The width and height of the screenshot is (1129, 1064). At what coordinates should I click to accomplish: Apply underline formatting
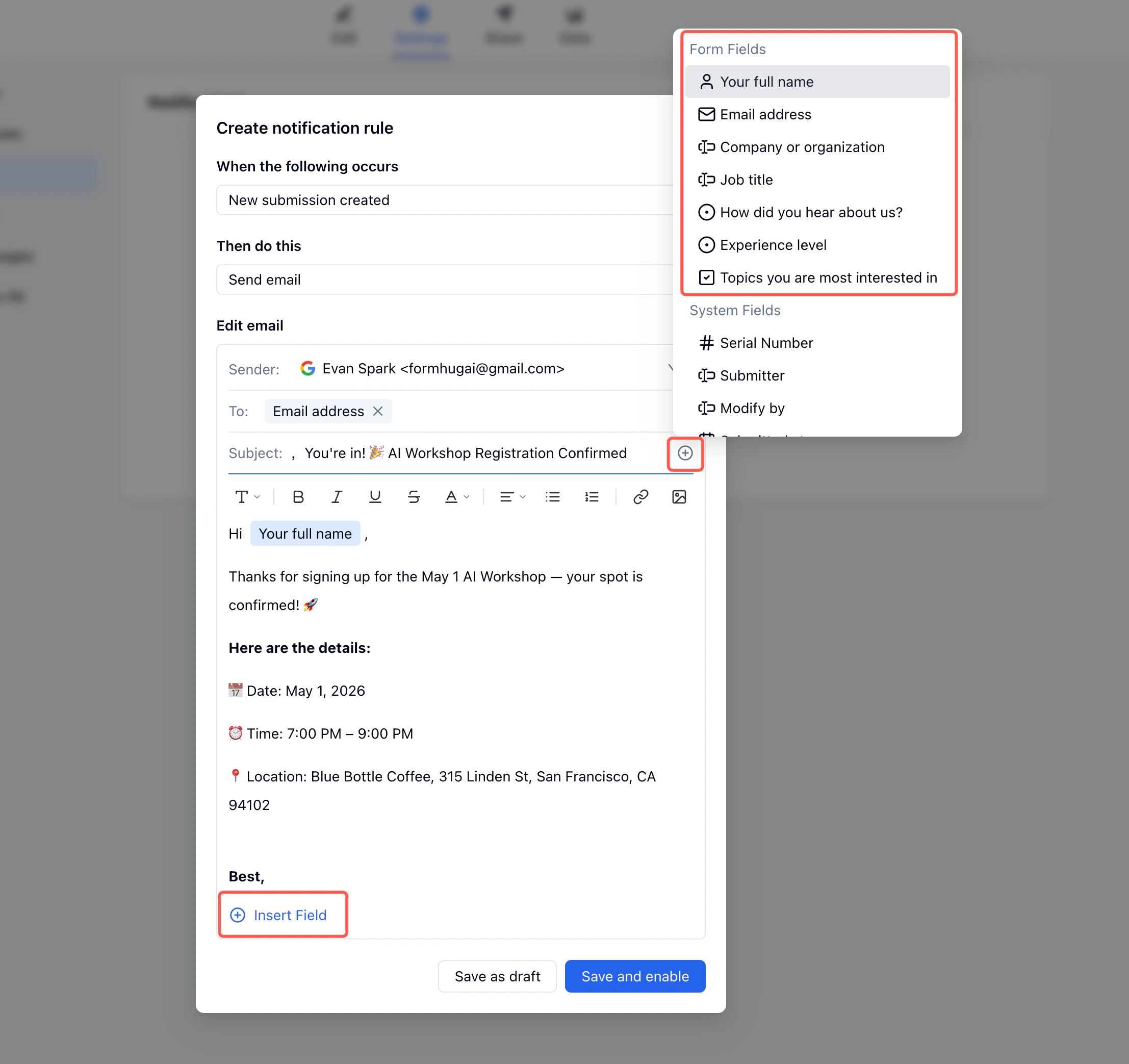coord(375,496)
